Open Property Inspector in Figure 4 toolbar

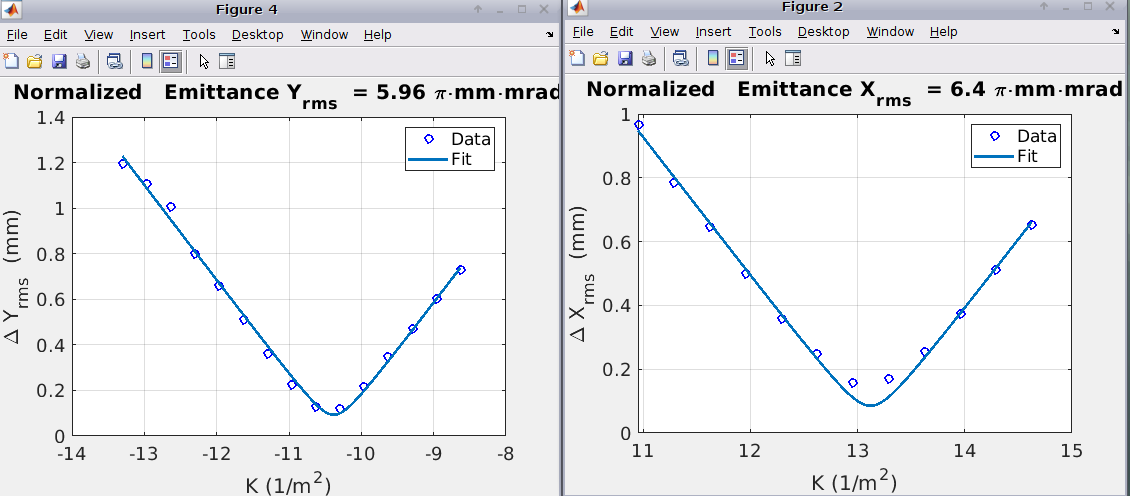[227, 61]
